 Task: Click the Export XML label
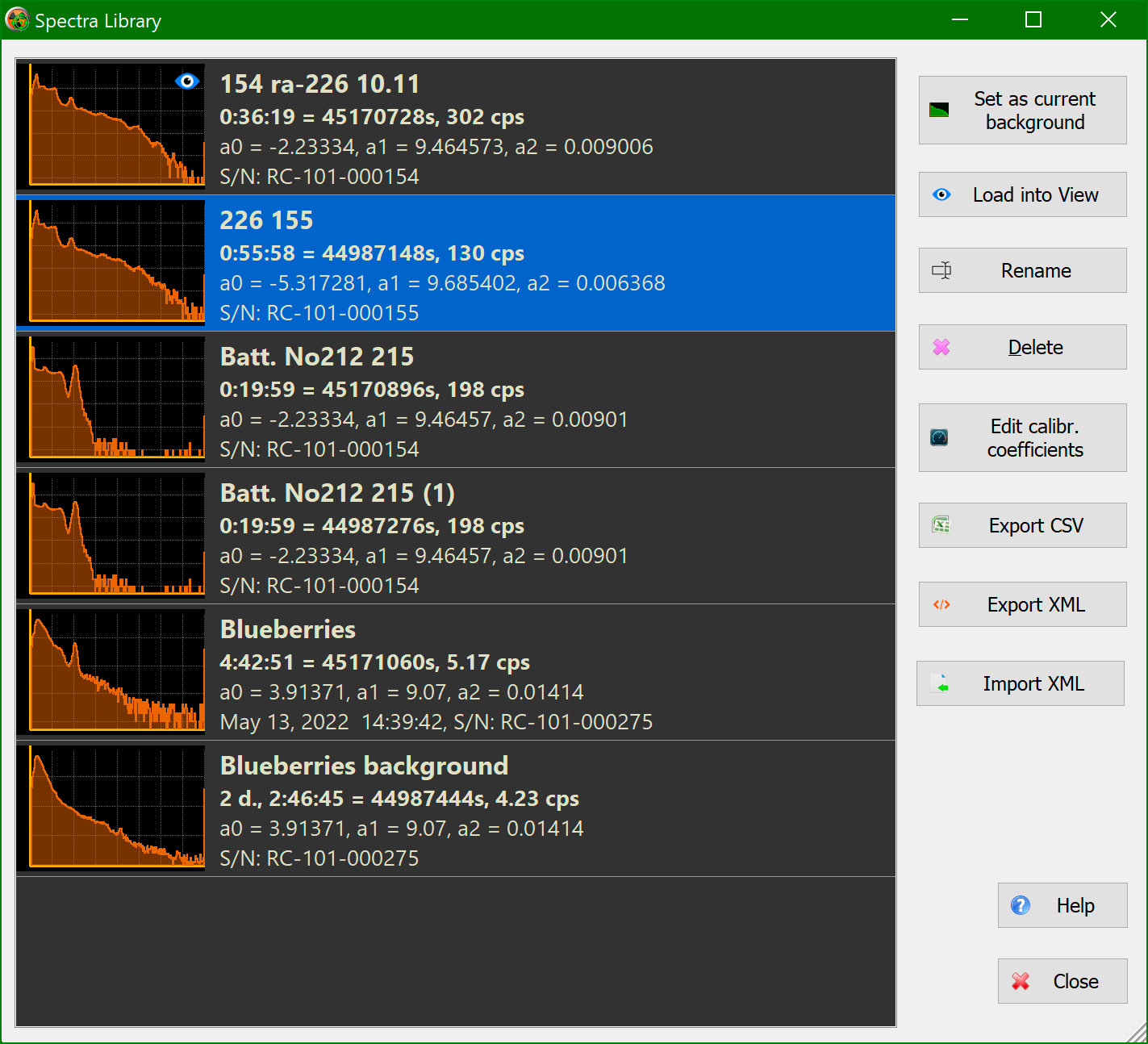coord(1036,604)
